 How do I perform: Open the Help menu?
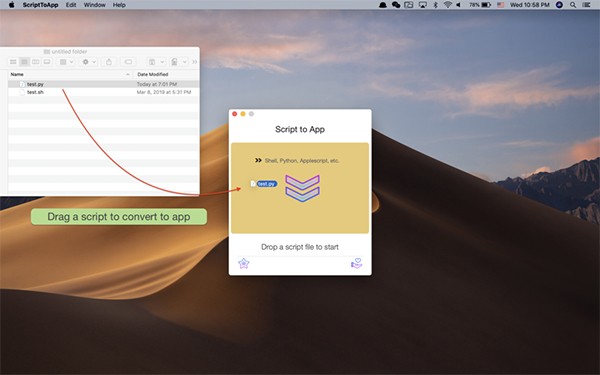pos(119,5)
